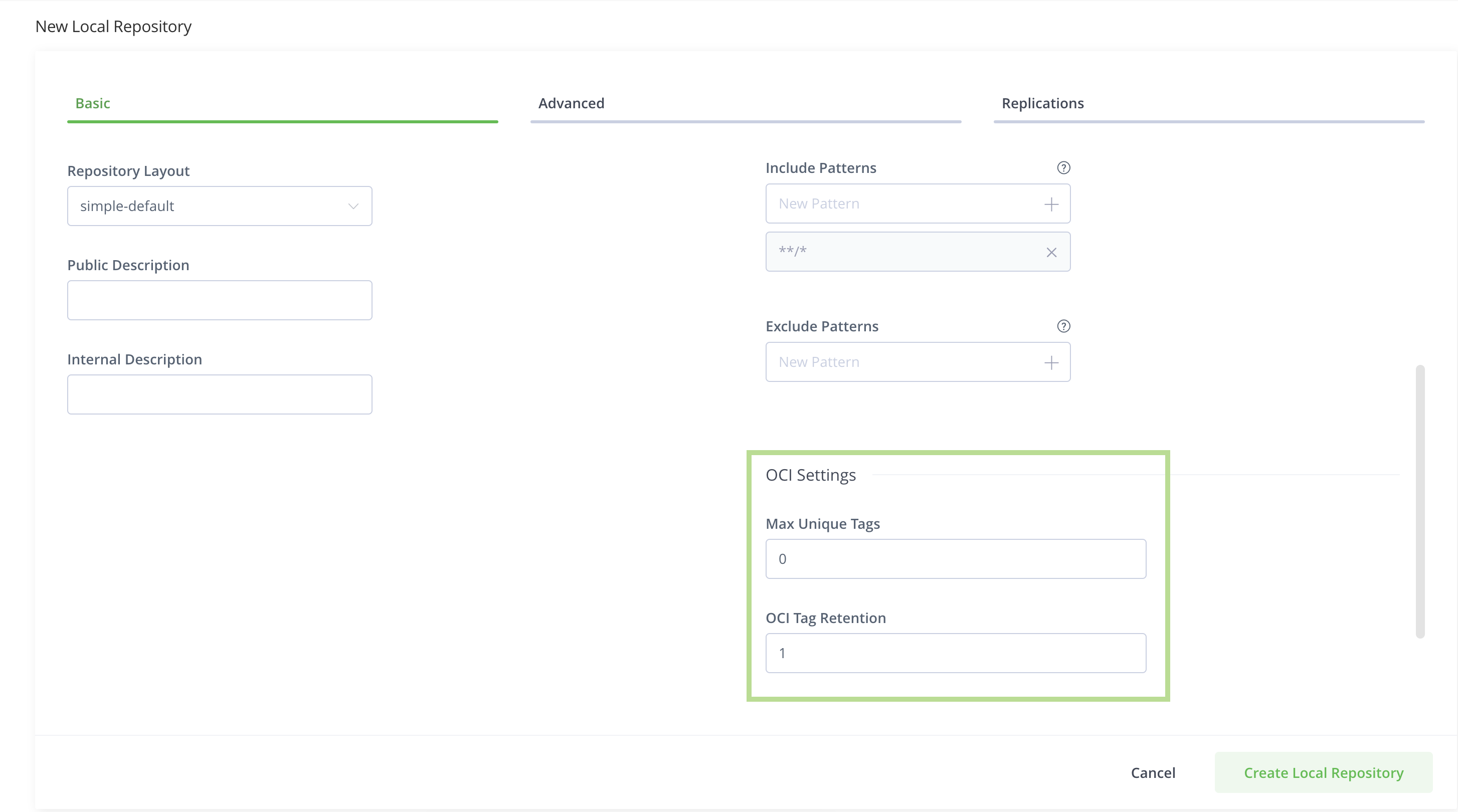Remove the **/* include pattern
The width and height of the screenshot is (1458, 812).
pyautogui.click(x=1051, y=252)
